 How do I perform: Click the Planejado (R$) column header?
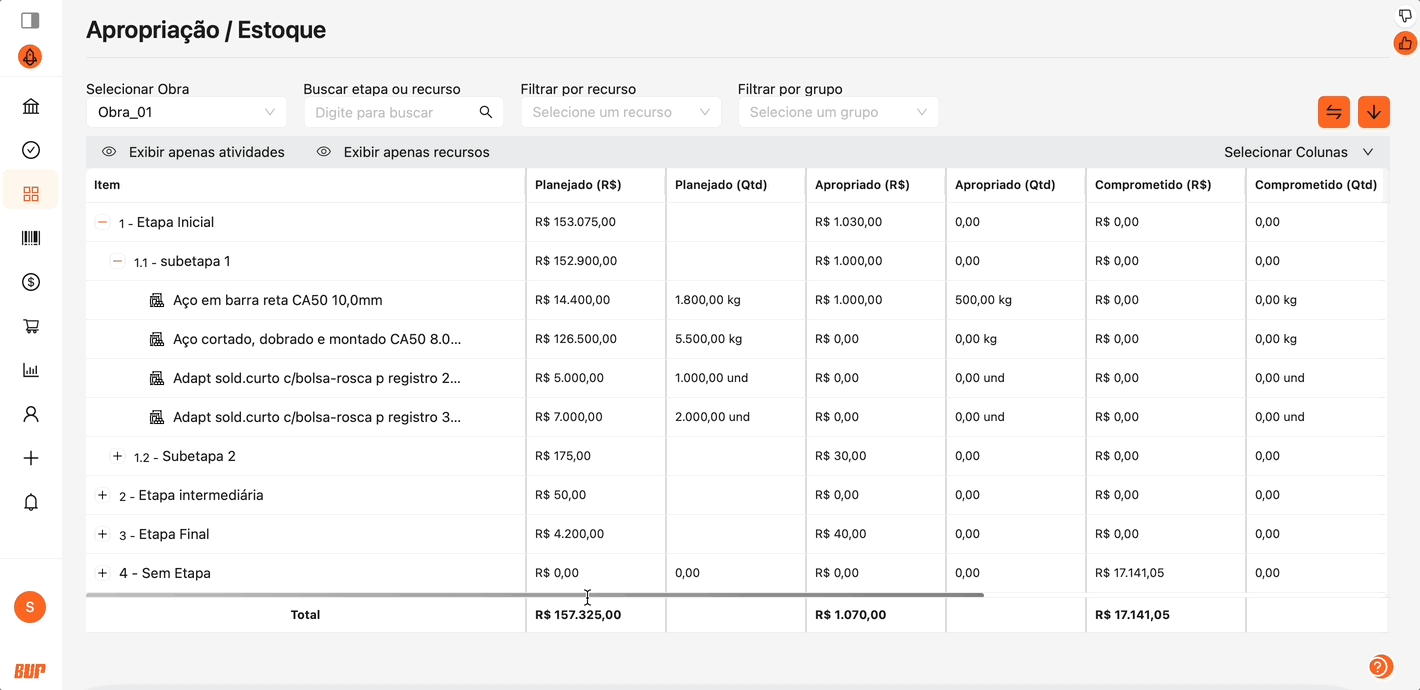pyautogui.click(x=578, y=185)
